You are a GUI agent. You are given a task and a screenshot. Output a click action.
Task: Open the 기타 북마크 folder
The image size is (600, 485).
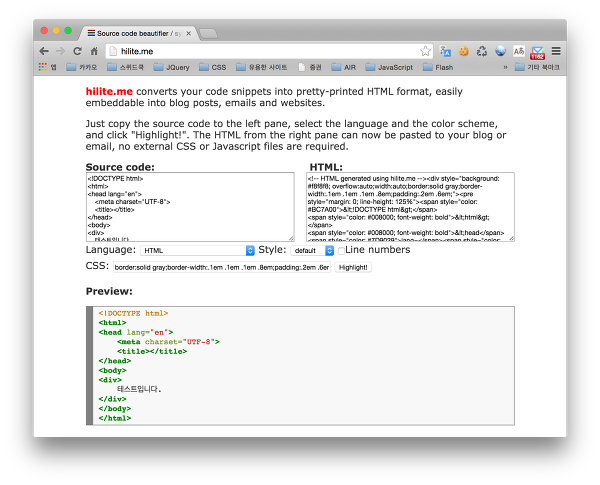pyautogui.click(x=537, y=67)
